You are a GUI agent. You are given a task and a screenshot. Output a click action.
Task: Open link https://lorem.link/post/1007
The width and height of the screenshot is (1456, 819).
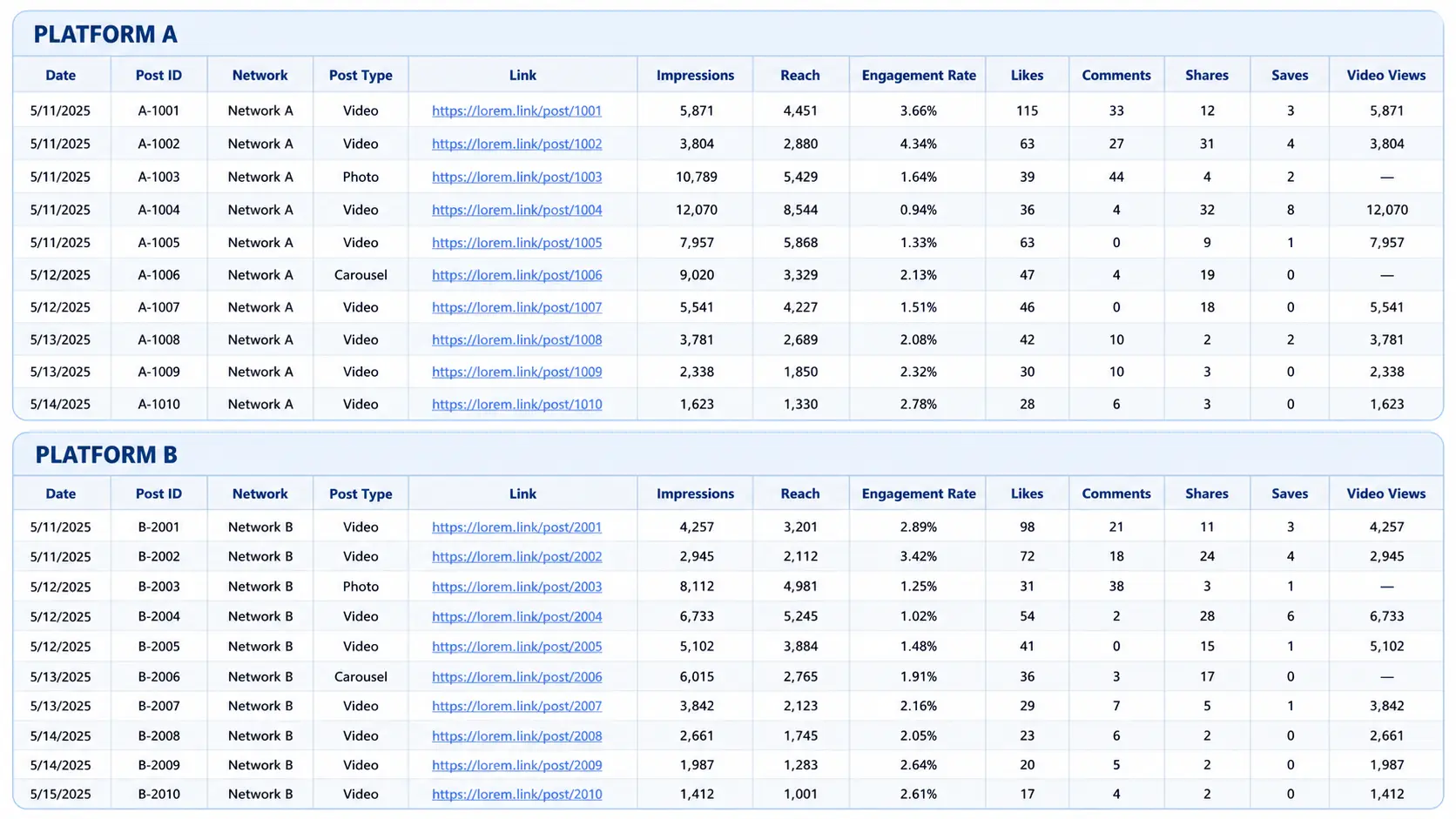tap(516, 307)
